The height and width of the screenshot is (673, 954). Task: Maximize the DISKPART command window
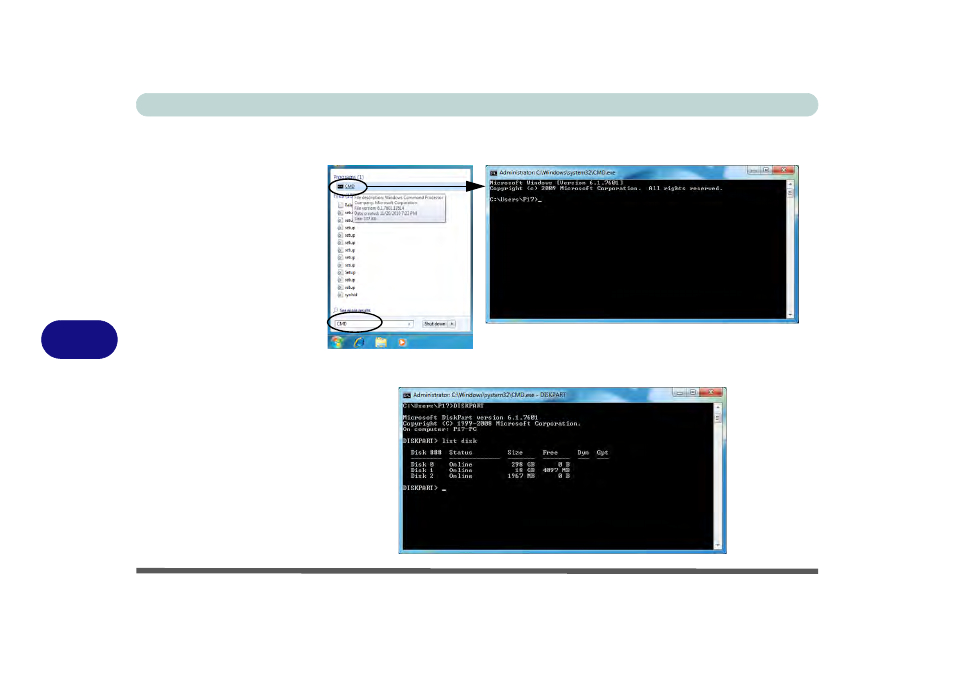pyautogui.click(x=693, y=392)
